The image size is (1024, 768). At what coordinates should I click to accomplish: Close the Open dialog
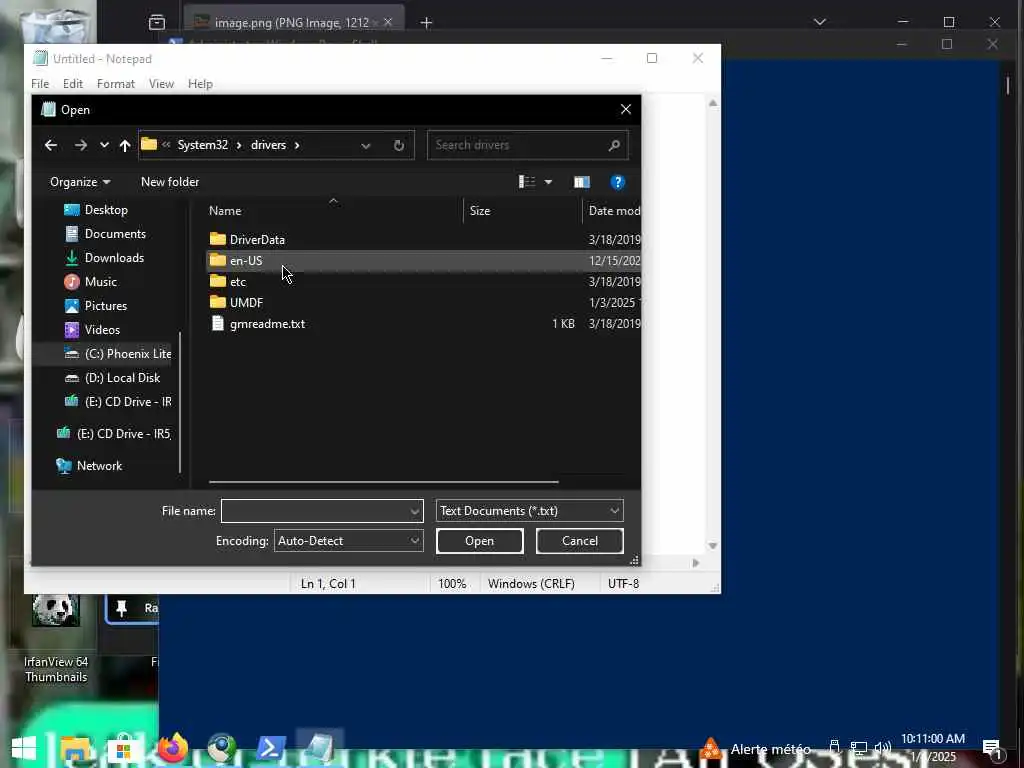(x=626, y=109)
